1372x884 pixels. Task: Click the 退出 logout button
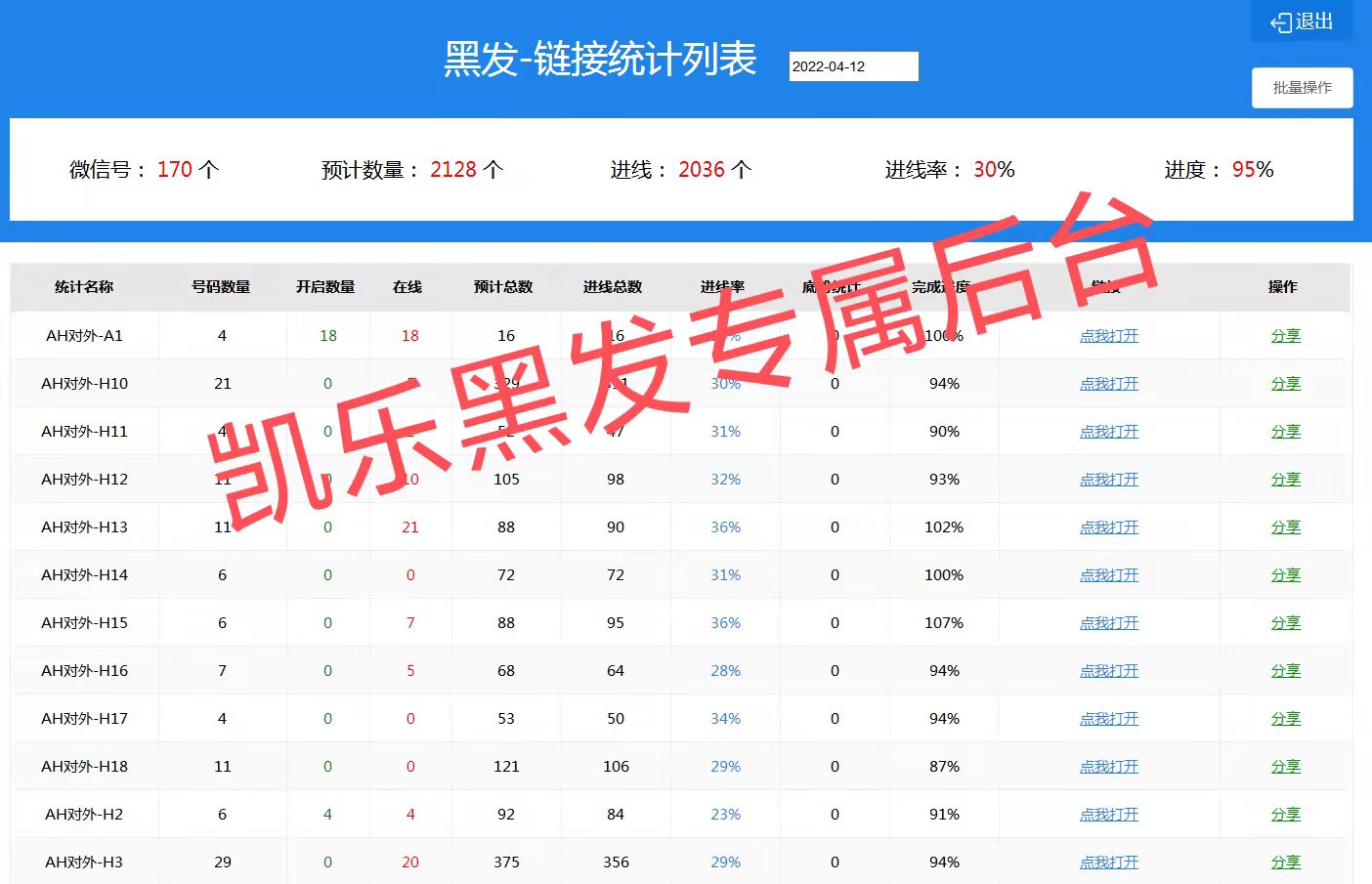pyautogui.click(x=1301, y=21)
